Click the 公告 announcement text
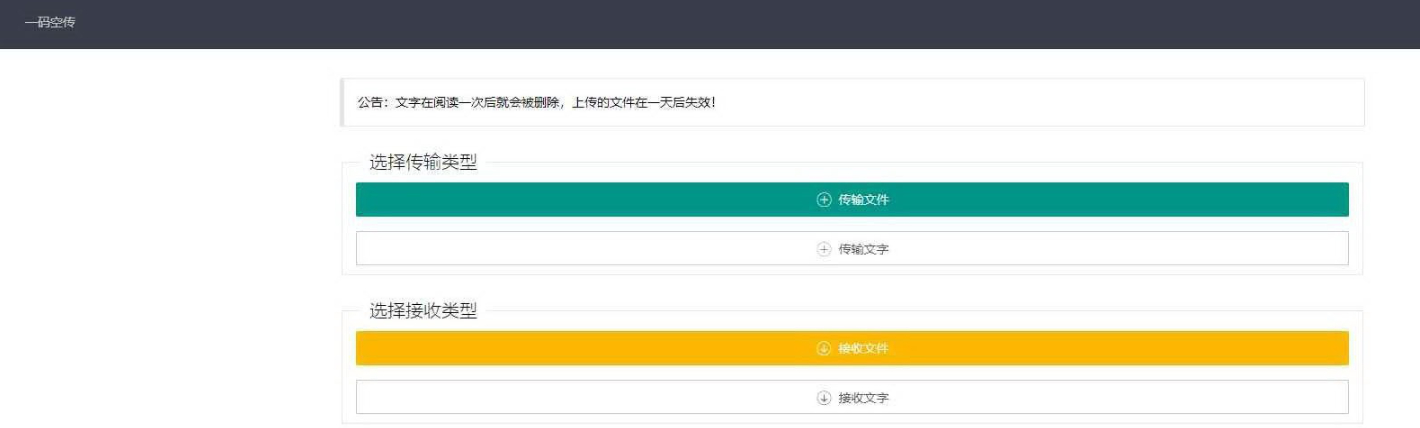Viewport: 1420px width, 428px height. pyautogui.click(x=537, y=103)
